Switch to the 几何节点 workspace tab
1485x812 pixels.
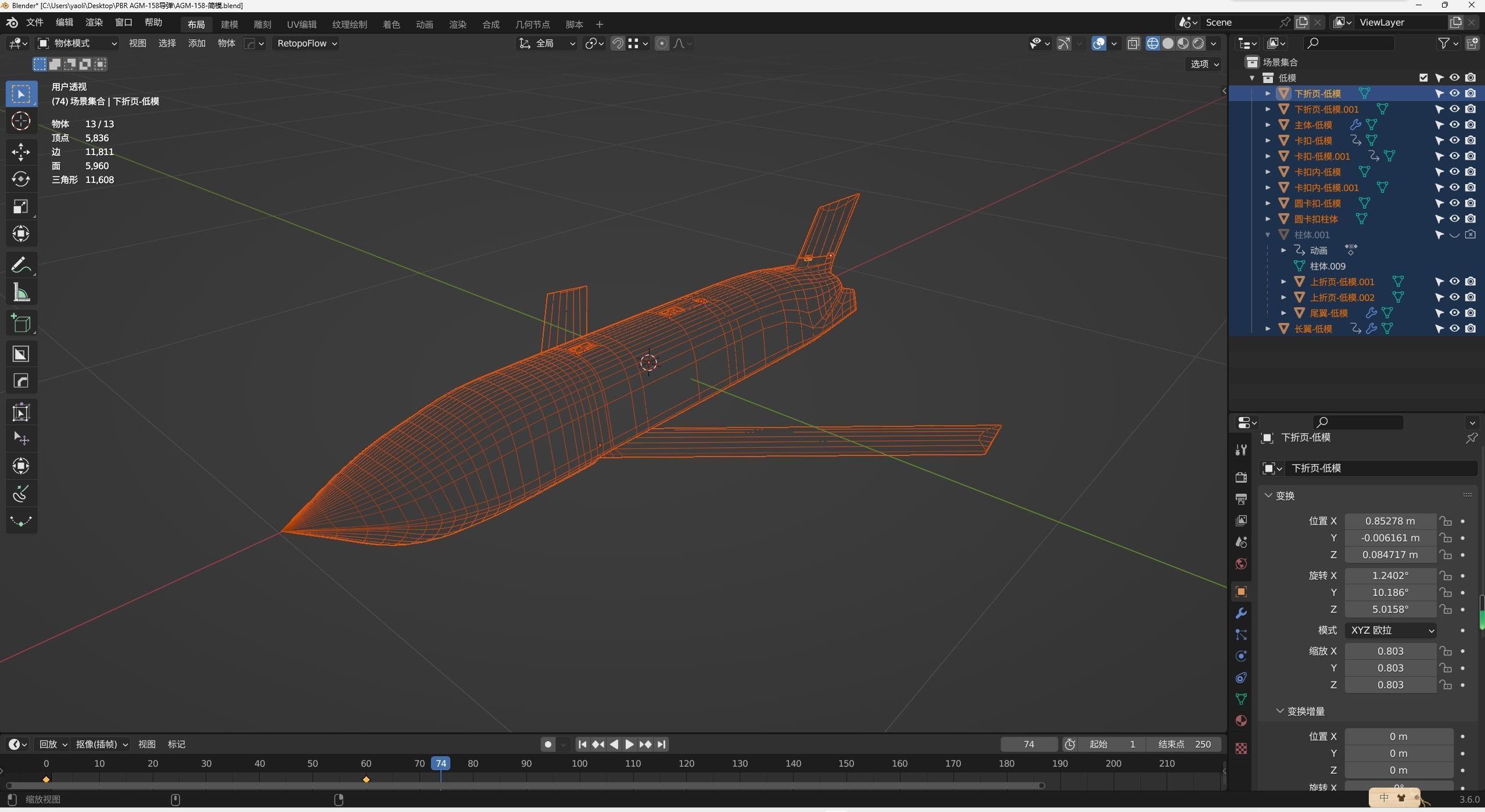(533, 24)
